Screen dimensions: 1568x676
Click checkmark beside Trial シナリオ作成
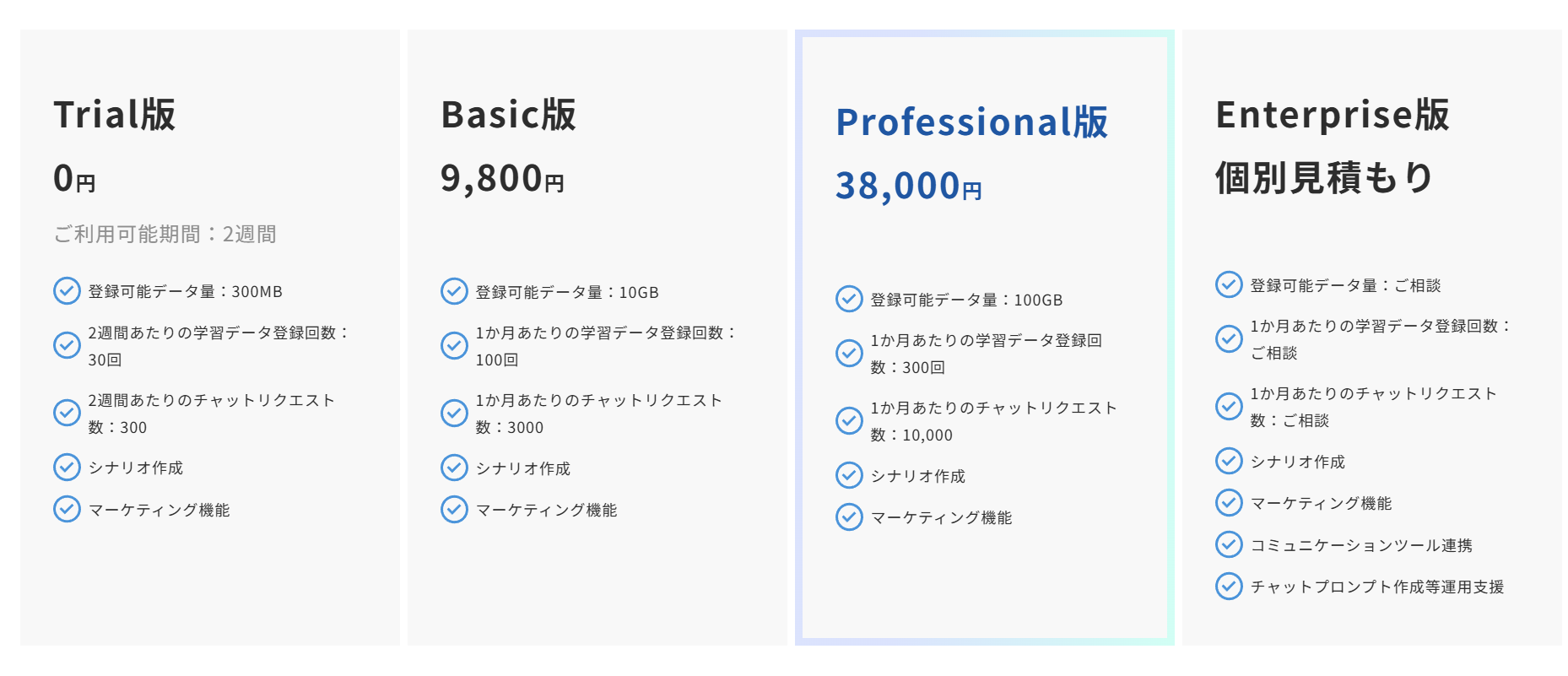[x=67, y=467]
